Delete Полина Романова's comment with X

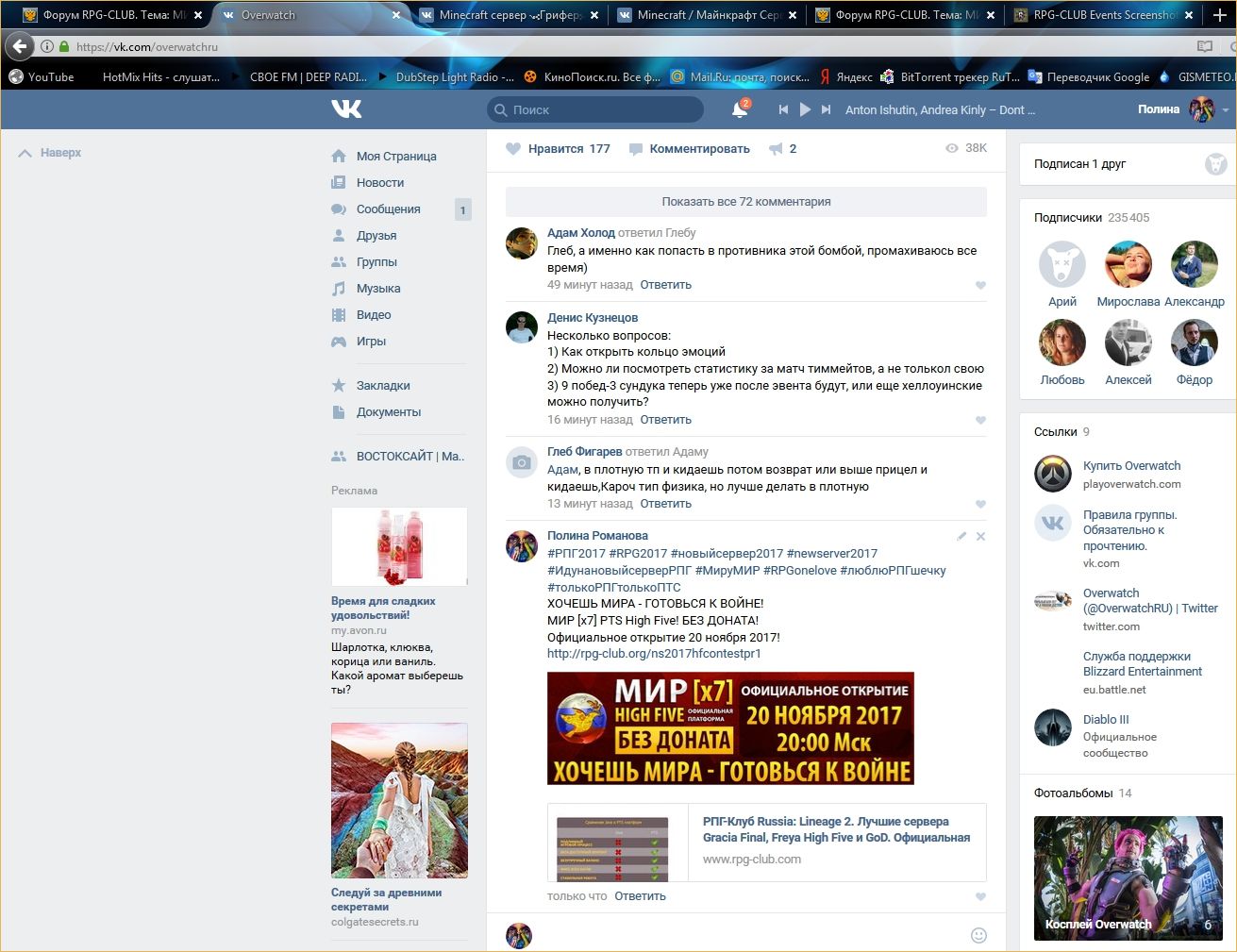[980, 536]
